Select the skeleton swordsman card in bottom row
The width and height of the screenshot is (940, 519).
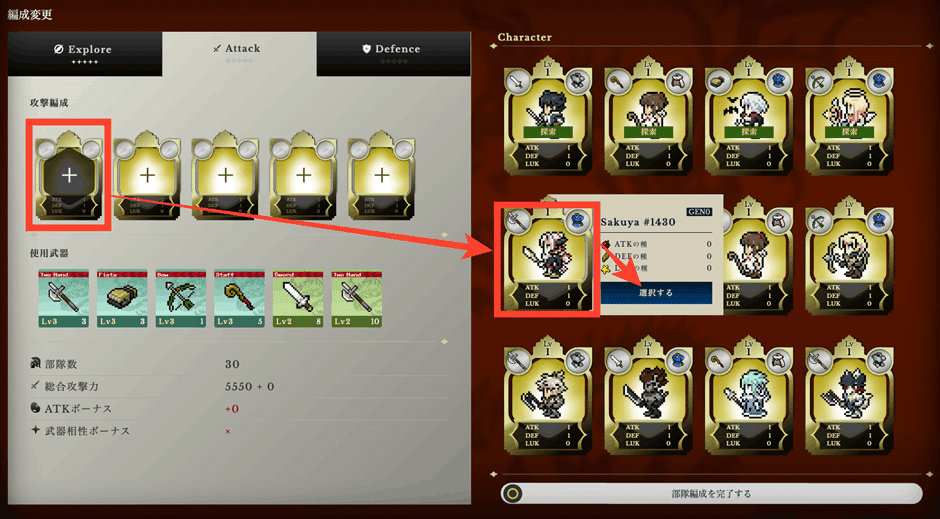pos(649,398)
